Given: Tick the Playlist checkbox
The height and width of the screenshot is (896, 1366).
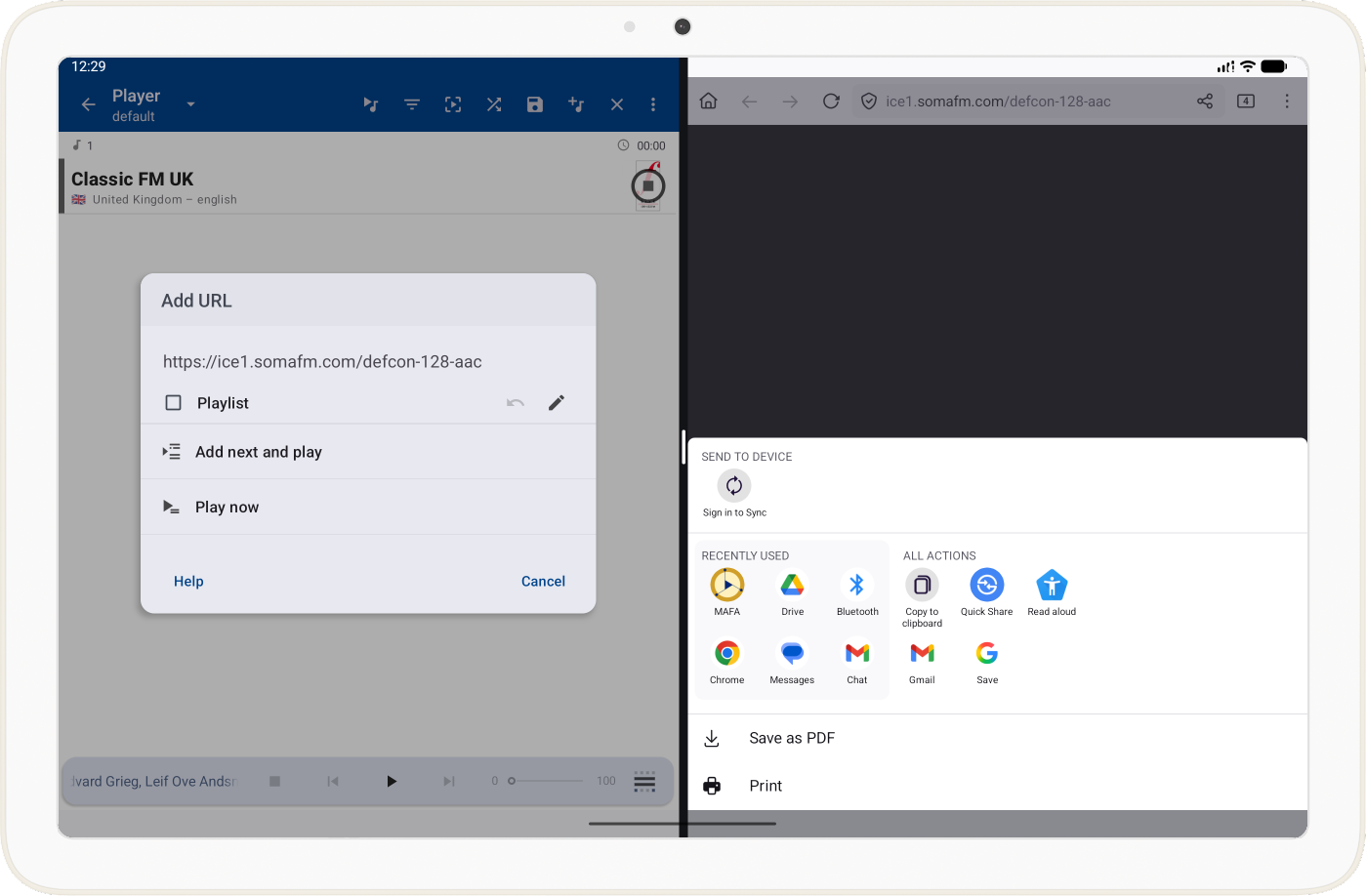Looking at the screenshot, I should click(174, 403).
